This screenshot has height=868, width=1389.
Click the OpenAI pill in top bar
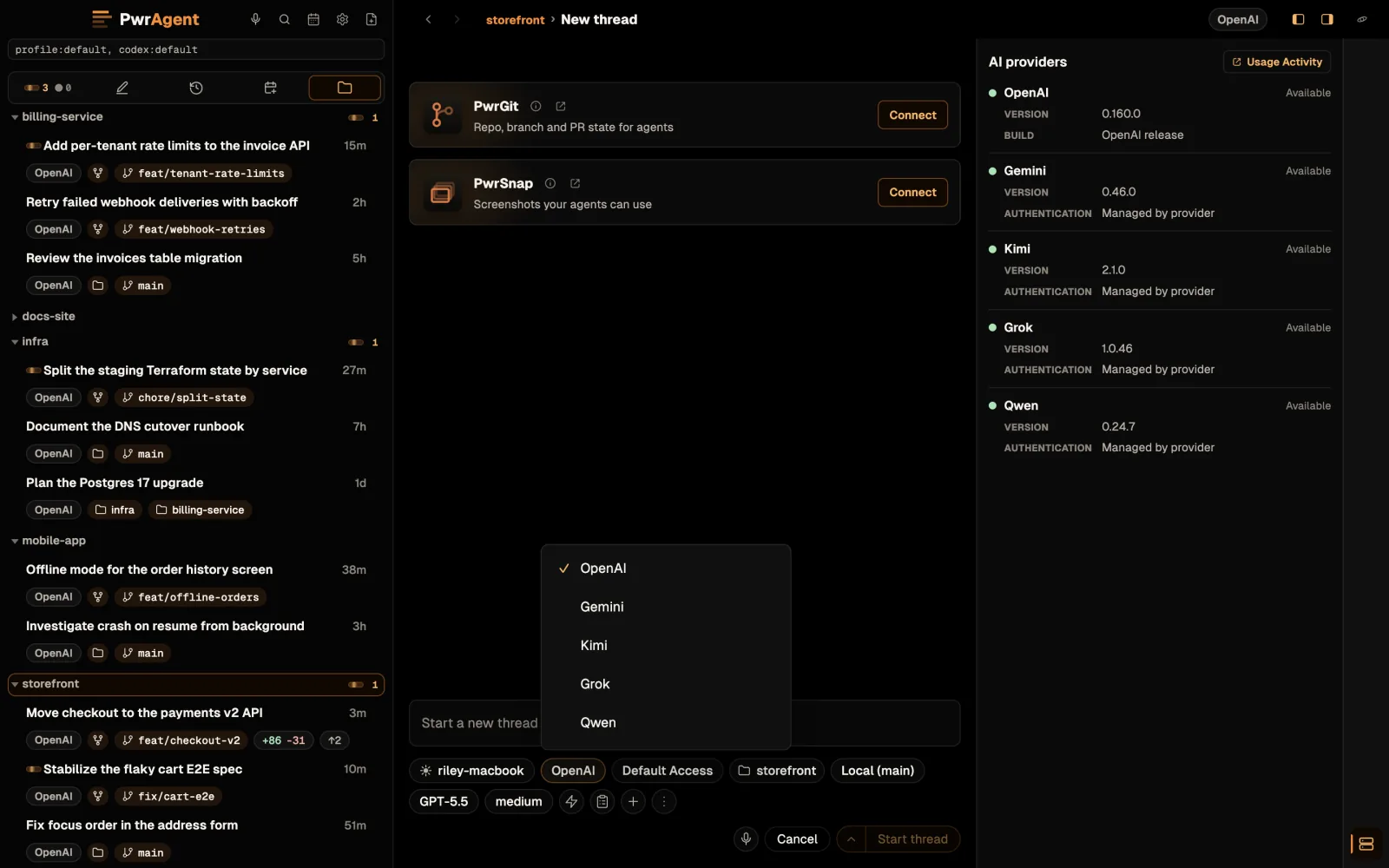1237,19
